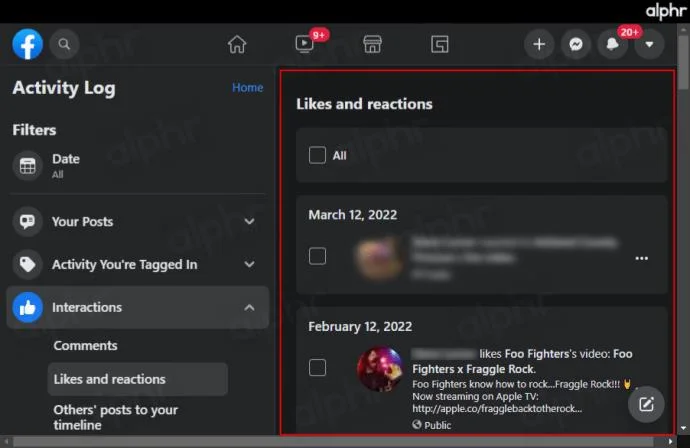Go to the Home feed house icon
The height and width of the screenshot is (448, 690).
[237, 44]
